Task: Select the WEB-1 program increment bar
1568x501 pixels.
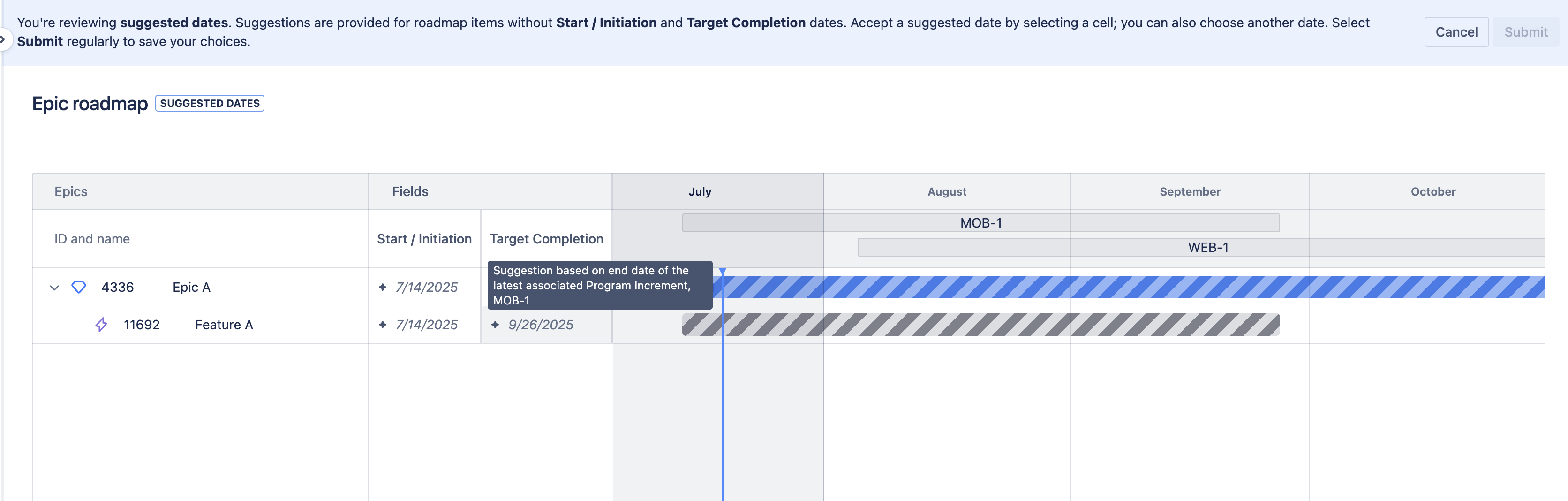Action: point(1201,247)
